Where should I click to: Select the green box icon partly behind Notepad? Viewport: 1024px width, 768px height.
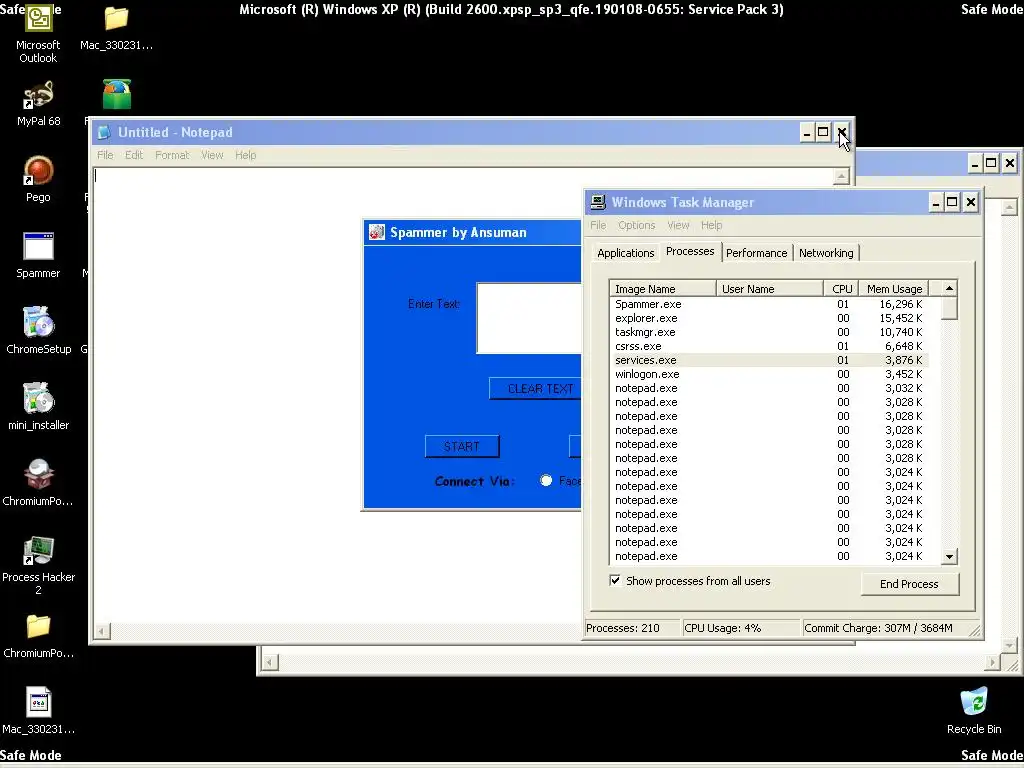tap(116, 95)
